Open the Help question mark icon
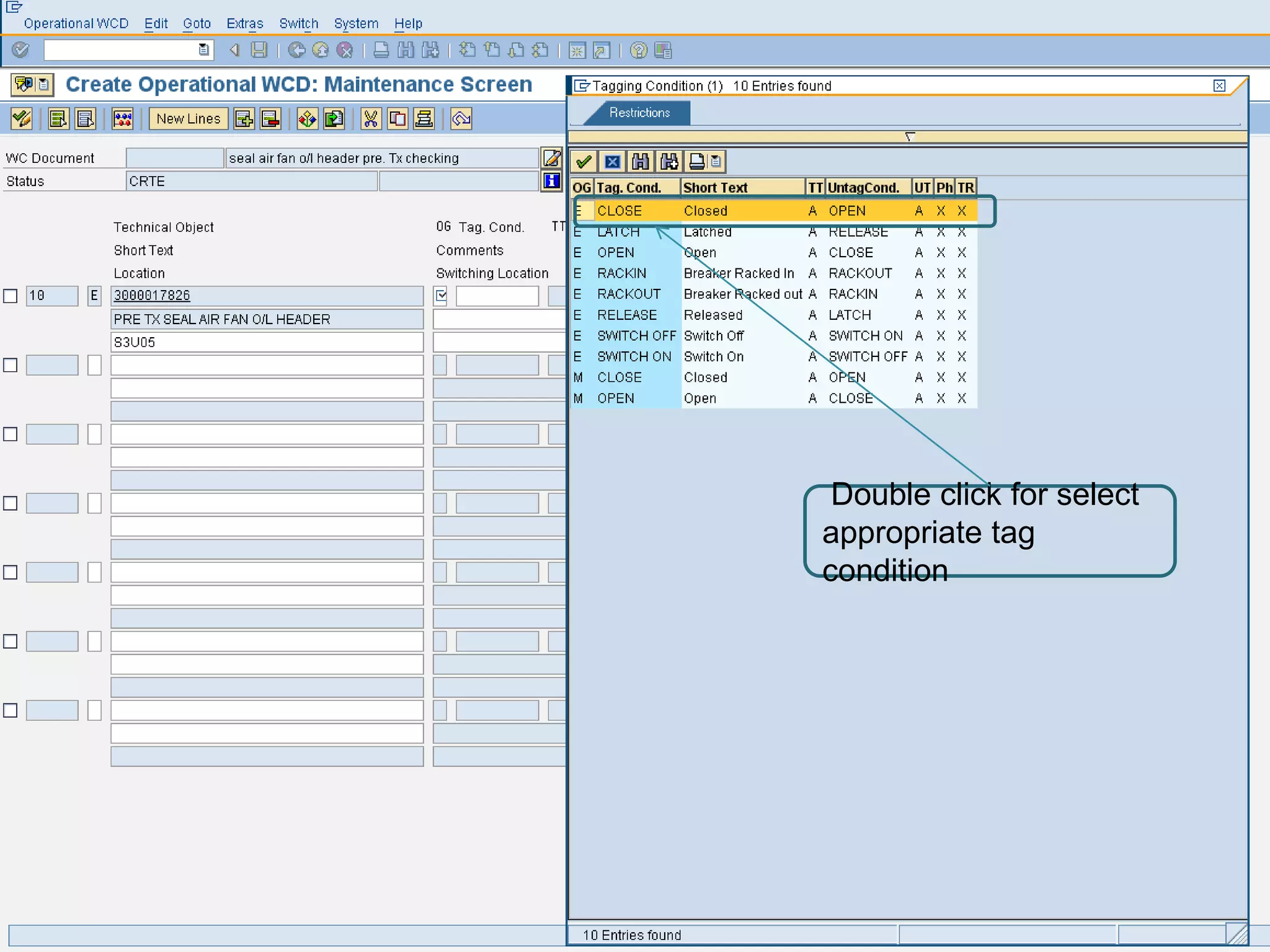Viewport: 1270px width, 952px height. tap(638, 50)
